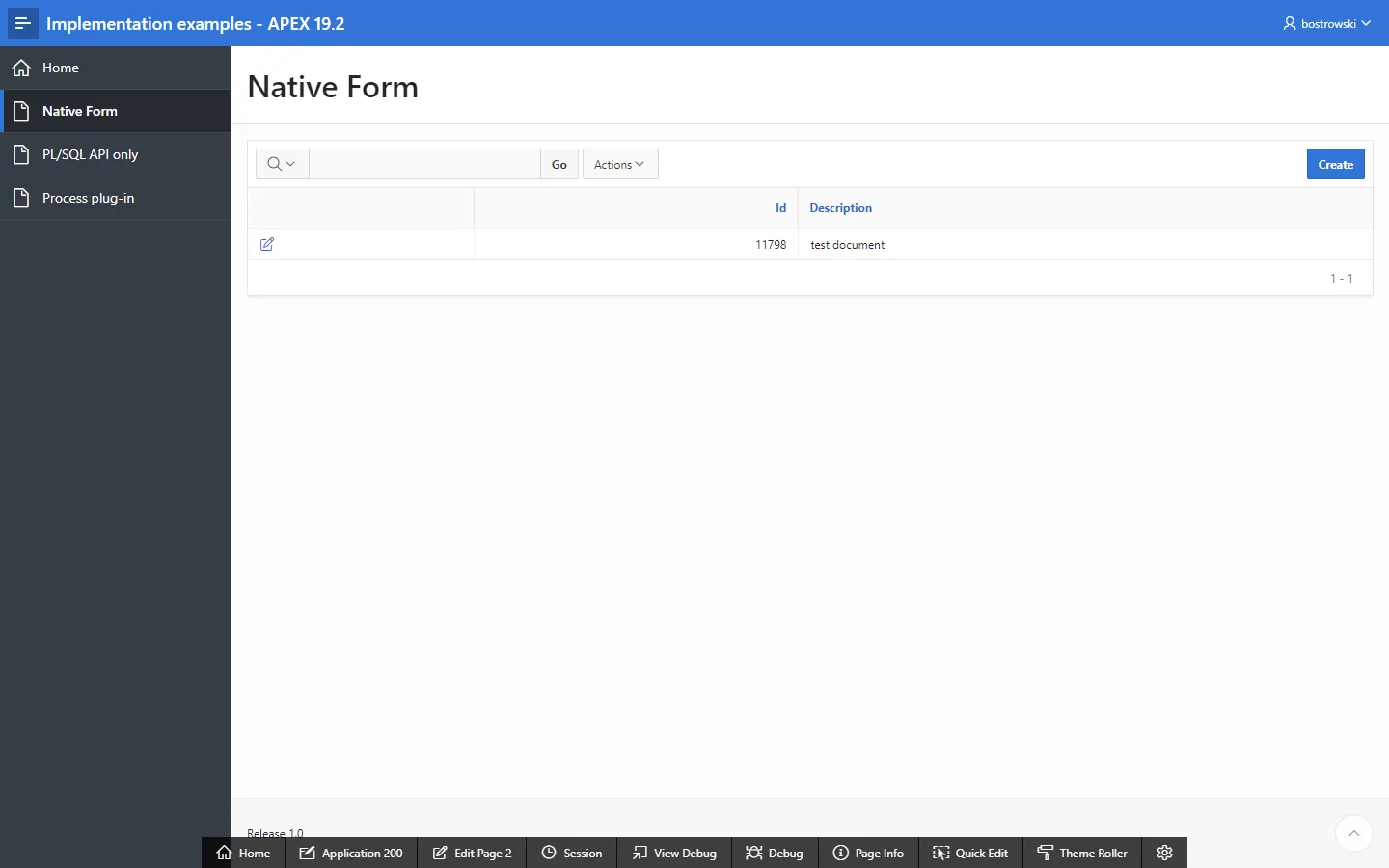
Task: Open Process plug-in in sidebar
Action: pos(89,198)
